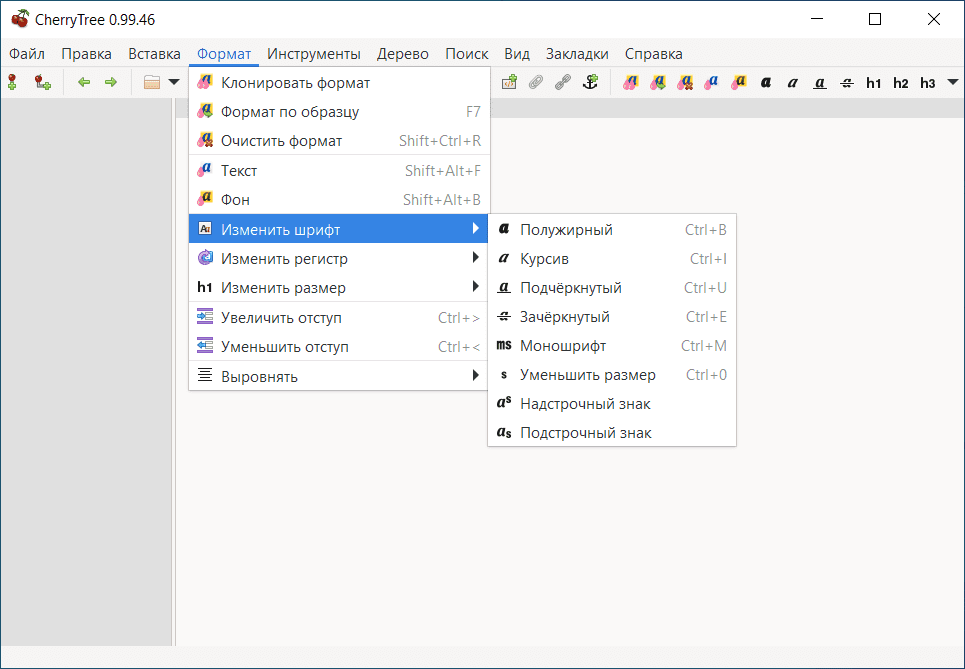Open the Правка menu
The width and height of the screenshot is (965, 669).
[x=86, y=54]
